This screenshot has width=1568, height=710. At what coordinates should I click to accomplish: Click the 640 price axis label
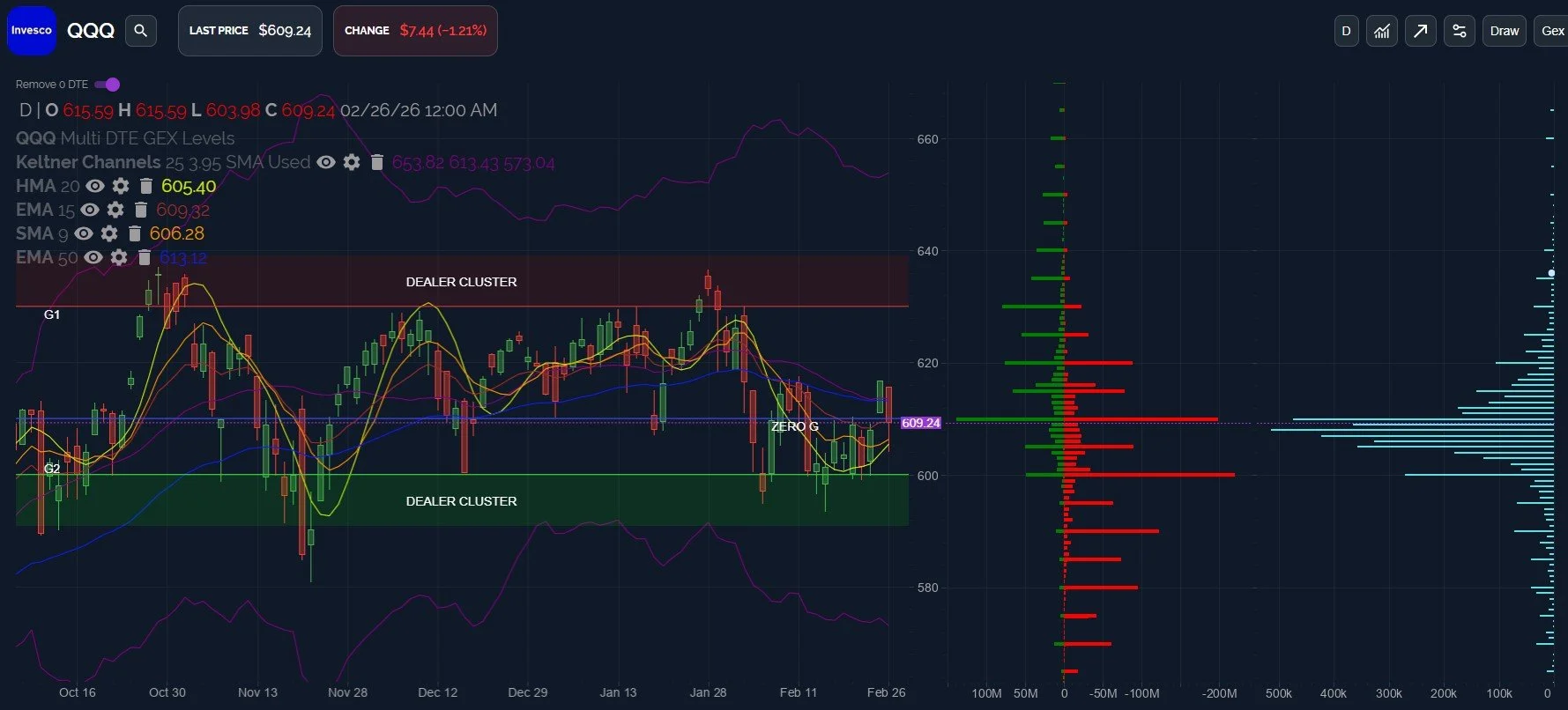pos(928,251)
